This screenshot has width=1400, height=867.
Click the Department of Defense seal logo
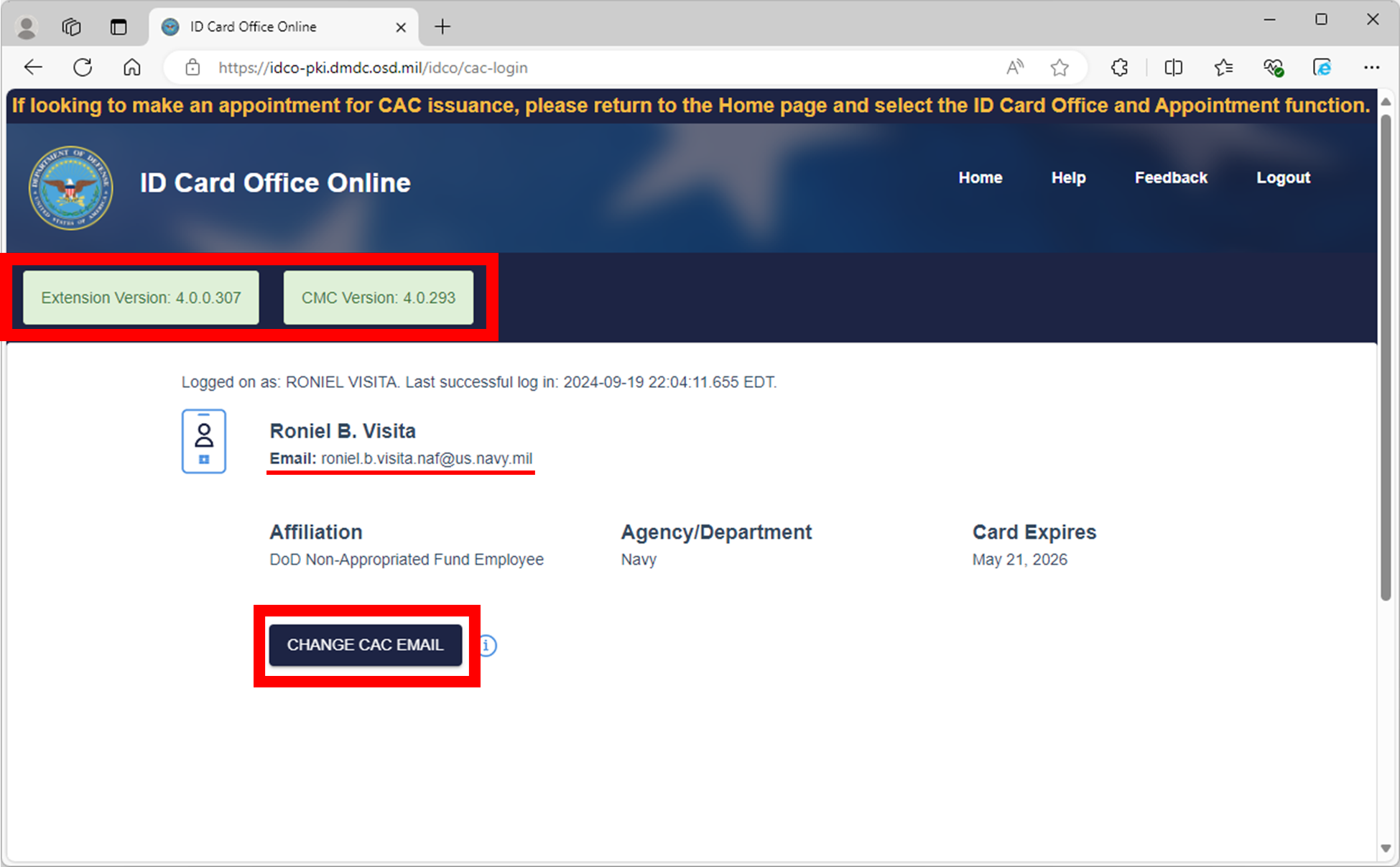click(71, 187)
